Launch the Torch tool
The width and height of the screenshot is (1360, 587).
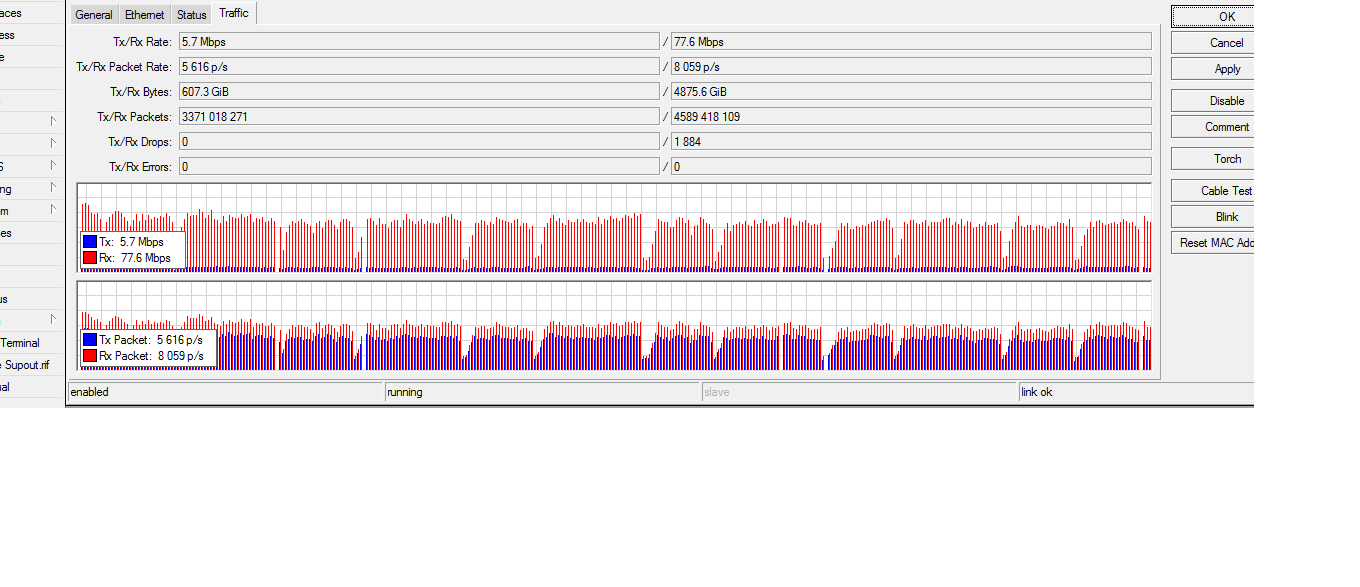point(1212,159)
